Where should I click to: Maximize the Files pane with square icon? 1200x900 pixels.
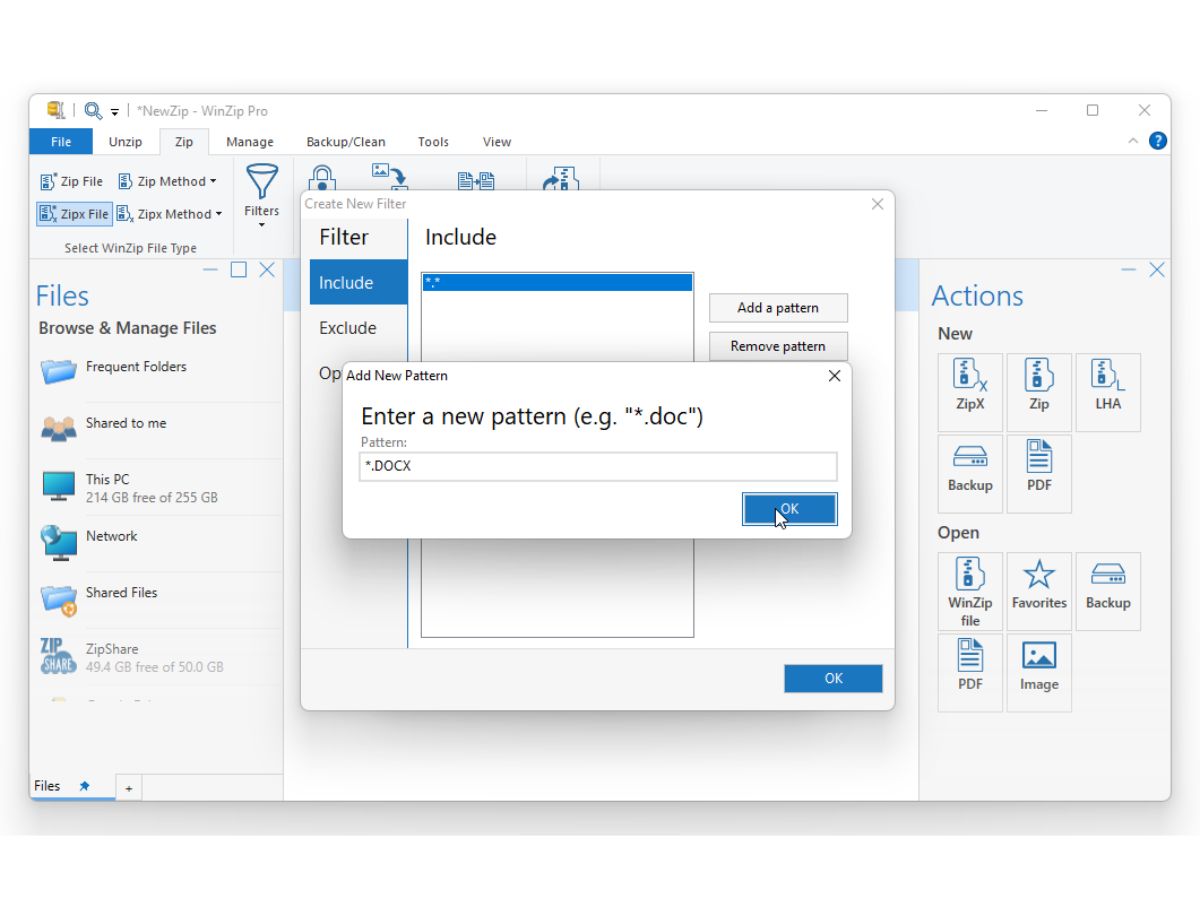238,270
